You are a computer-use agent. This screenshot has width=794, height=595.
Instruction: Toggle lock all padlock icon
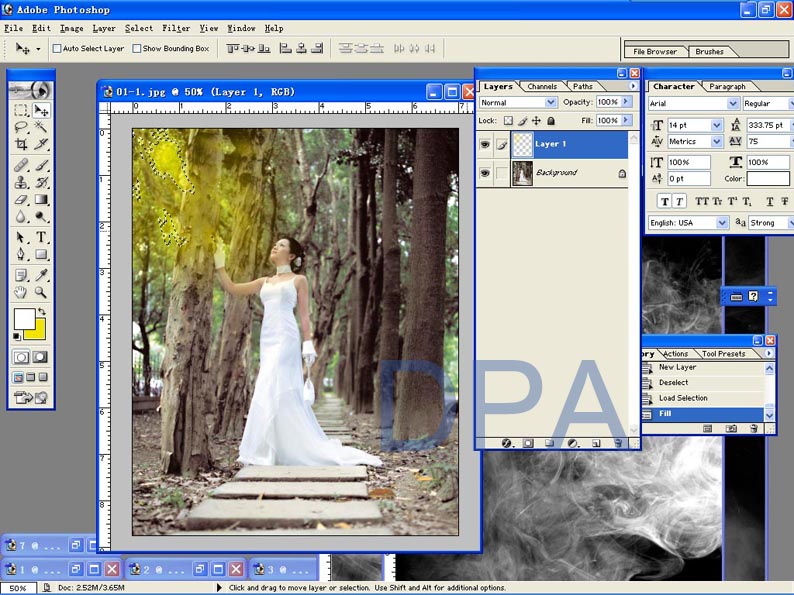551,121
